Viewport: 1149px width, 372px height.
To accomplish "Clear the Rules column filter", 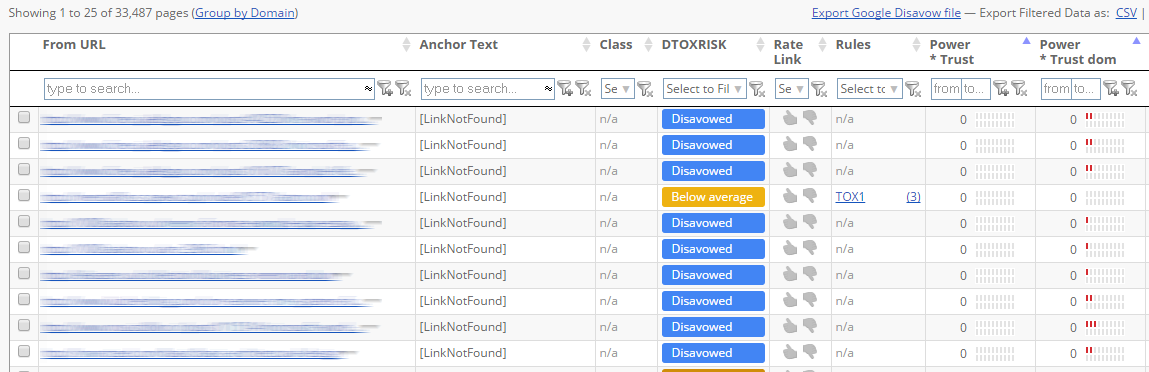I will 912,89.
